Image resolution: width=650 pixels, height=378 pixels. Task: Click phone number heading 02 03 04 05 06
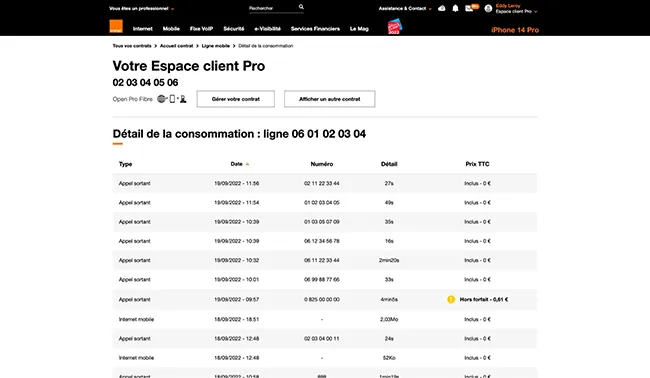145,82
